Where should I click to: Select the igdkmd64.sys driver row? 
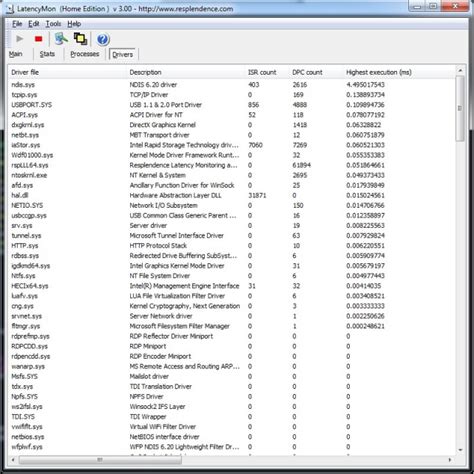click(x=231, y=266)
